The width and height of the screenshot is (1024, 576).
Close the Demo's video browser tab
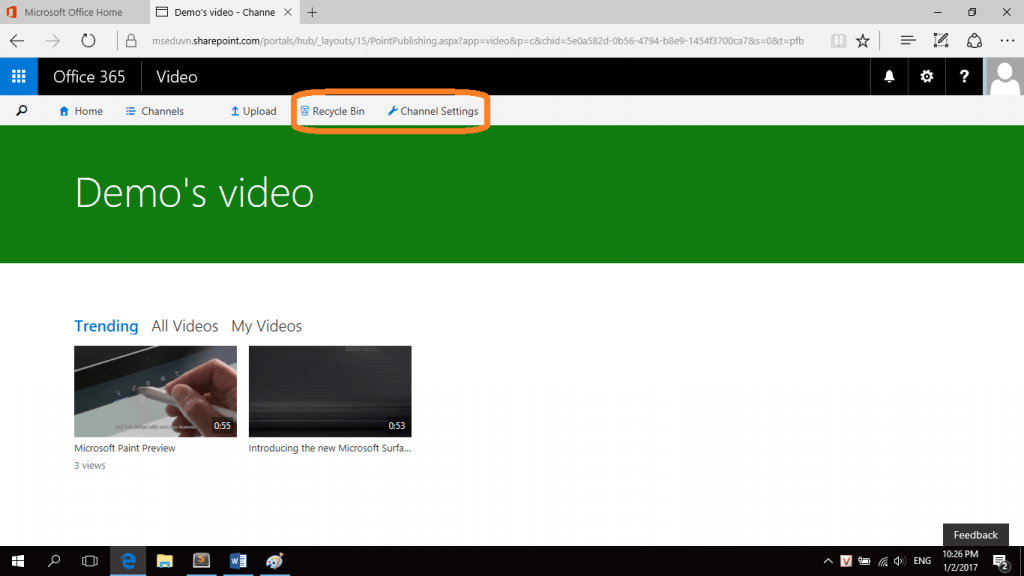point(287,12)
